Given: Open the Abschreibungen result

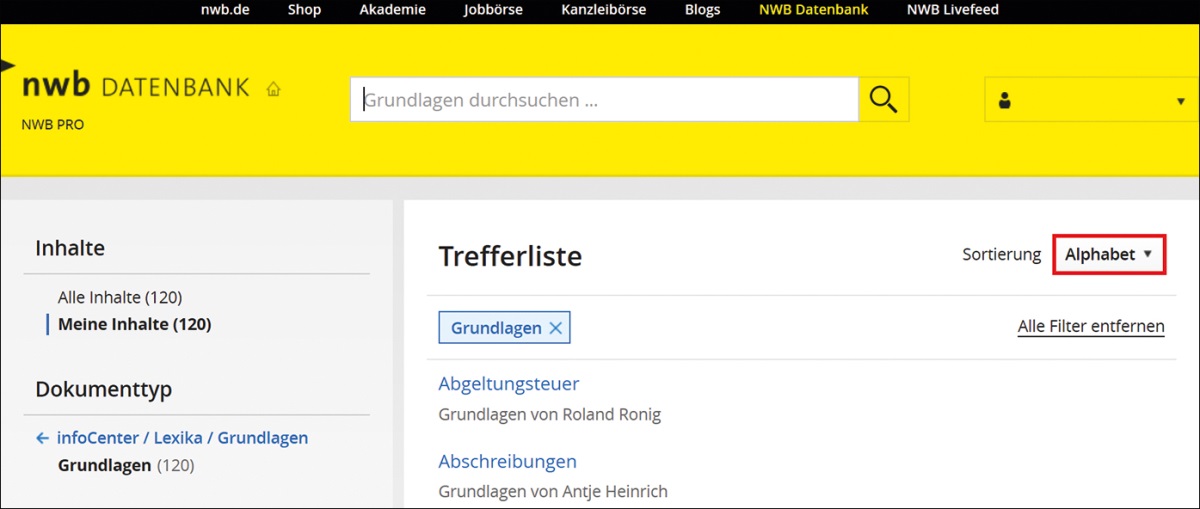Looking at the screenshot, I should tap(507, 462).
